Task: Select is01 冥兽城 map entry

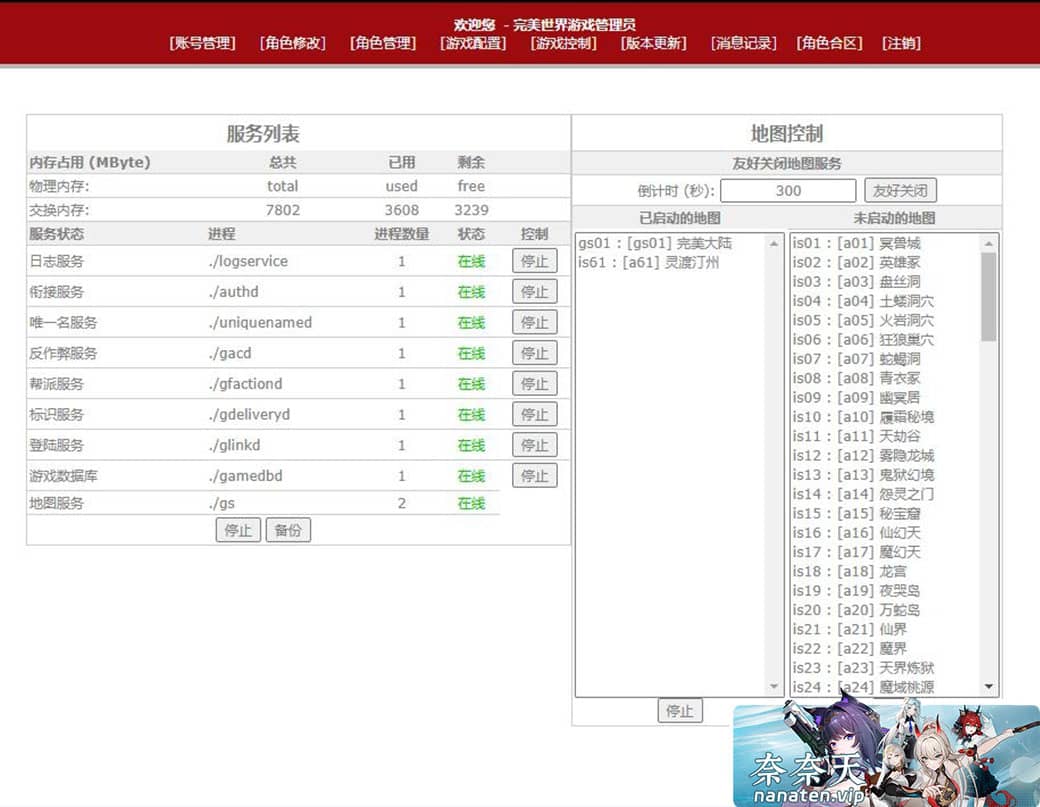Action: coord(885,243)
